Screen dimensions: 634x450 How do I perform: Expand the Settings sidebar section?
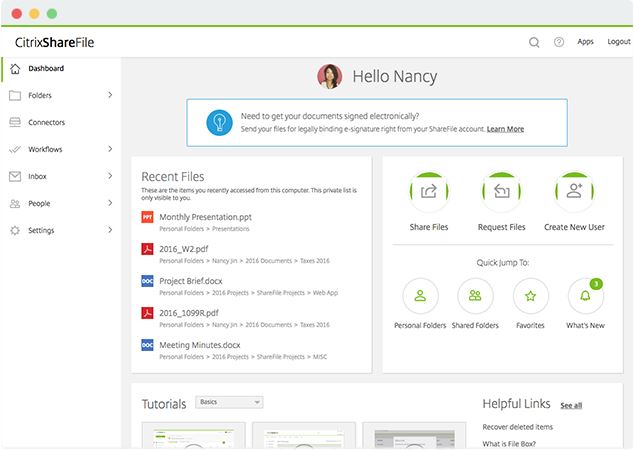coord(110,231)
